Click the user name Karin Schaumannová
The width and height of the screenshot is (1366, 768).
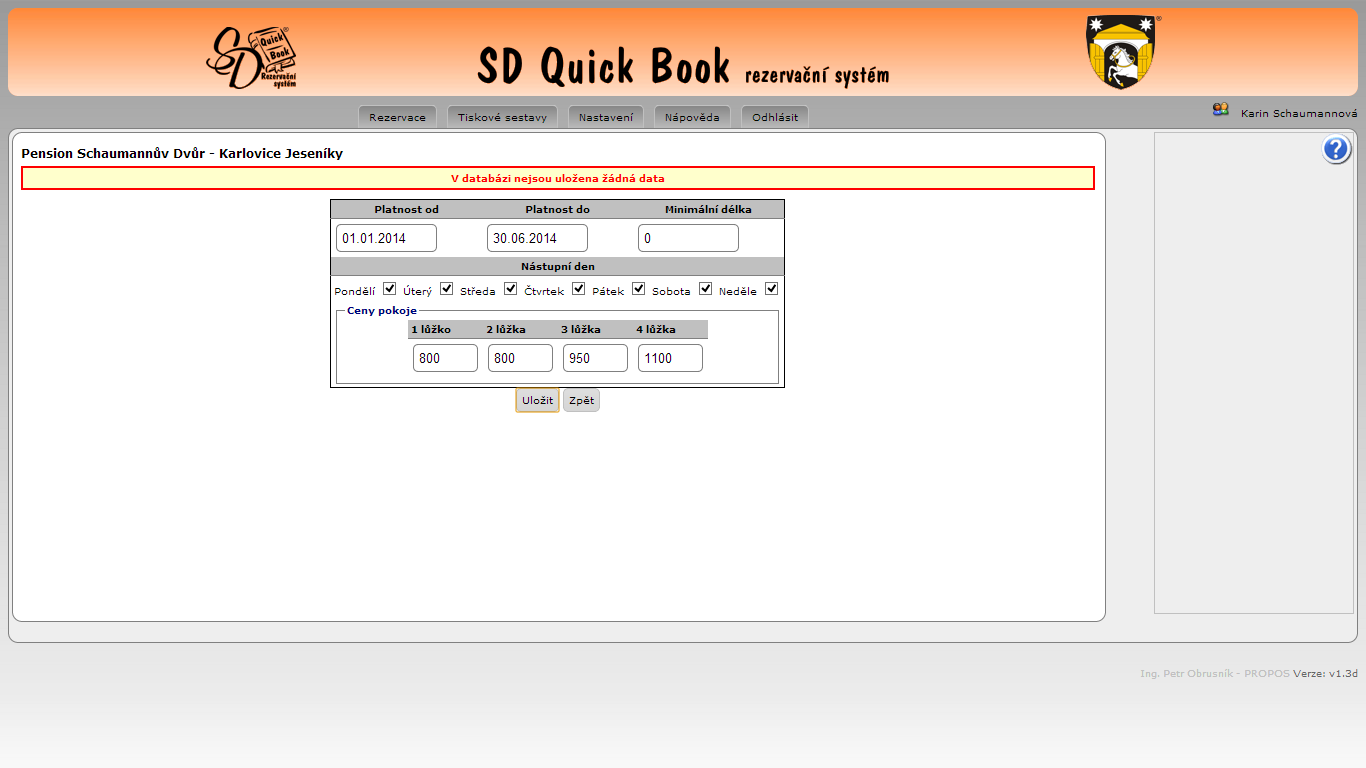click(1299, 114)
